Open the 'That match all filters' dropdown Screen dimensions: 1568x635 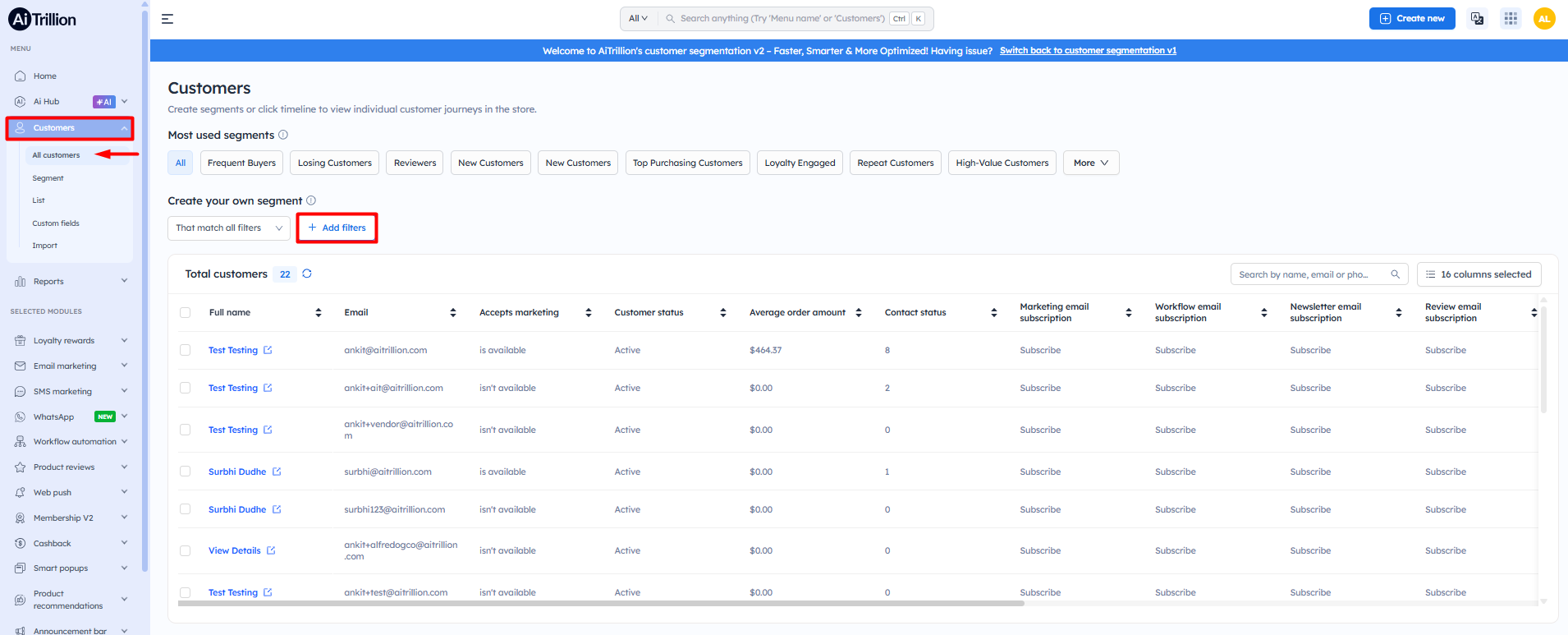pos(229,228)
